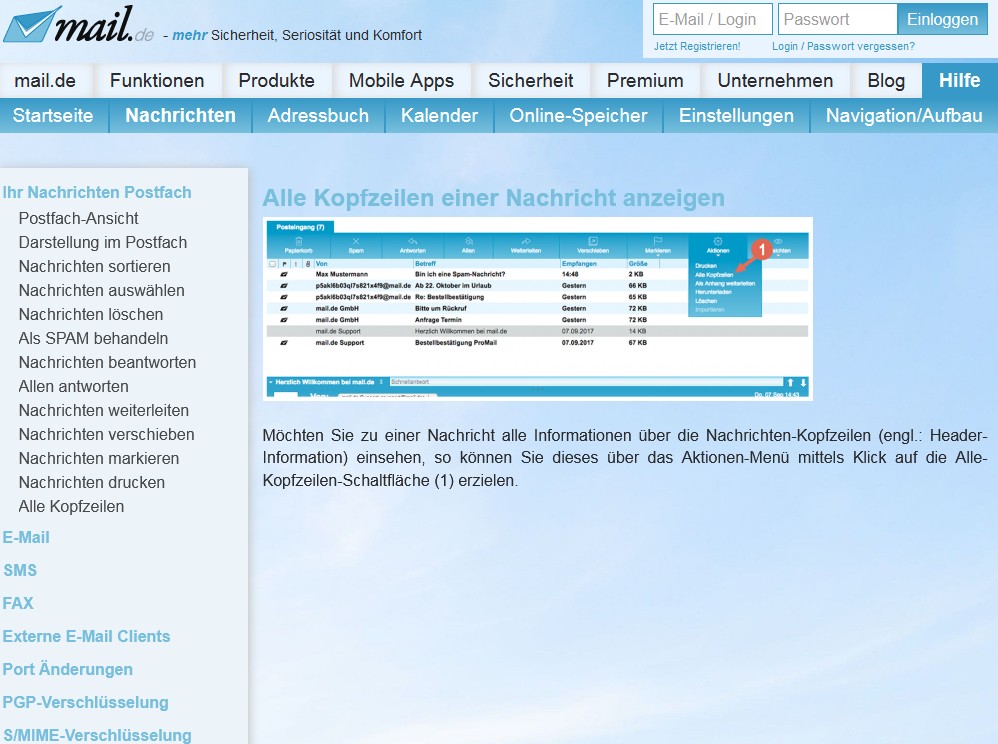This screenshot has width=998, height=744.
Task: Open Allen antworten topic
Action: [x=73, y=386]
